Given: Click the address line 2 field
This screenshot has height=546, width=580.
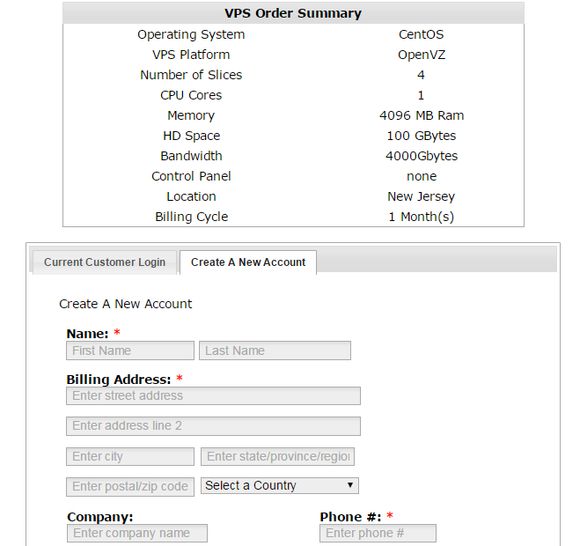Looking at the screenshot, I should [x=213, y=426].
